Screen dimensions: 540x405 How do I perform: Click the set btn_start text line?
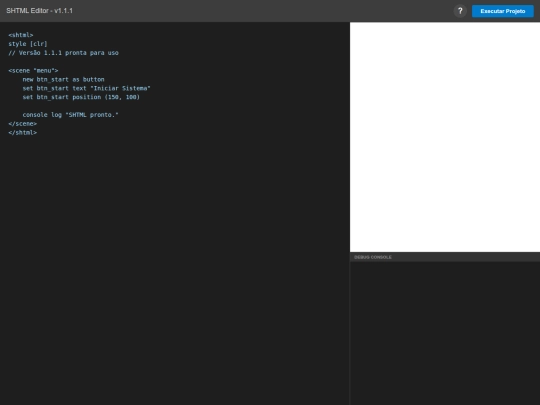click(86, 88)
